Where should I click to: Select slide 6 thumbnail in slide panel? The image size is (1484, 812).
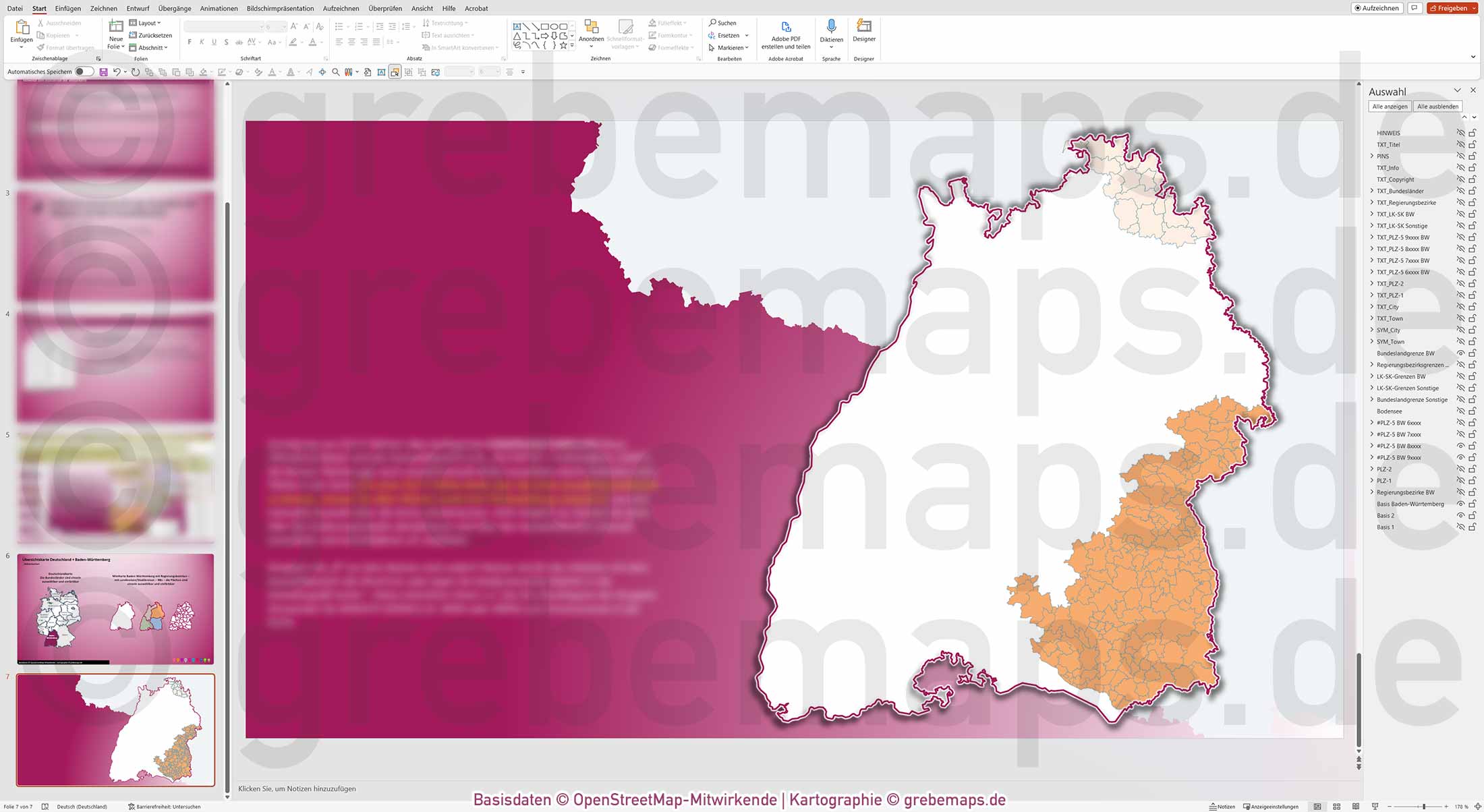pos(115,607)
